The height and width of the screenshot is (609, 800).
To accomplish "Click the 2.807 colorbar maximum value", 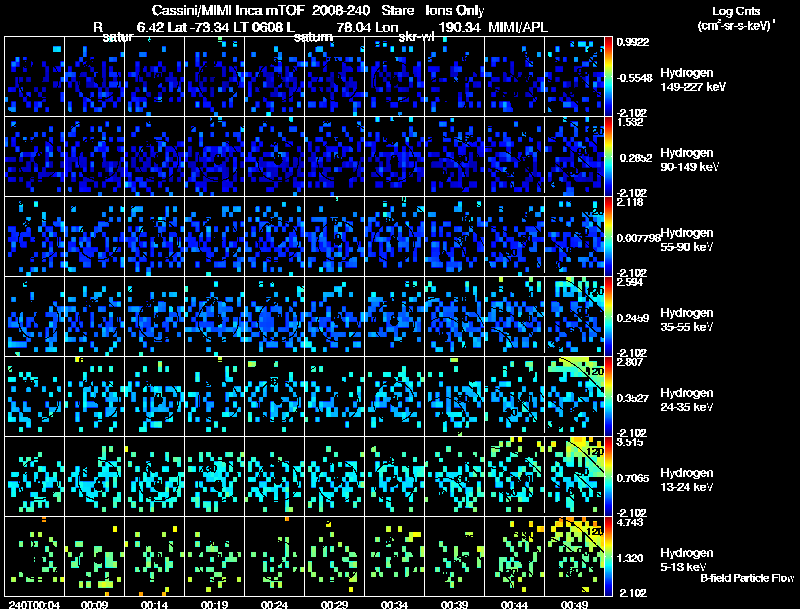I will (630, 363).
